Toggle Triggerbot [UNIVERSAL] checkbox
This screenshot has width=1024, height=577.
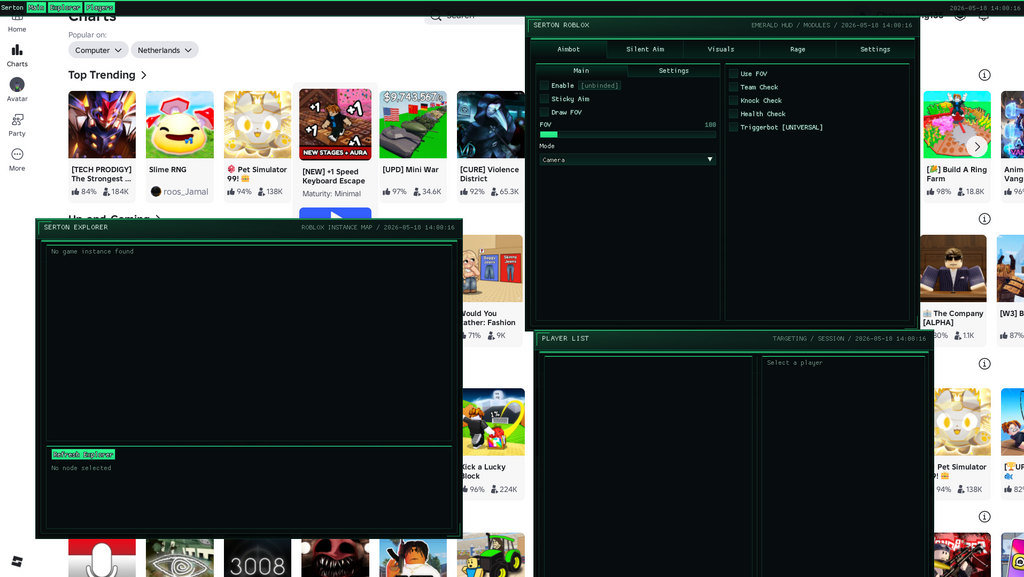pyautogui.click(x=733, y=127)
